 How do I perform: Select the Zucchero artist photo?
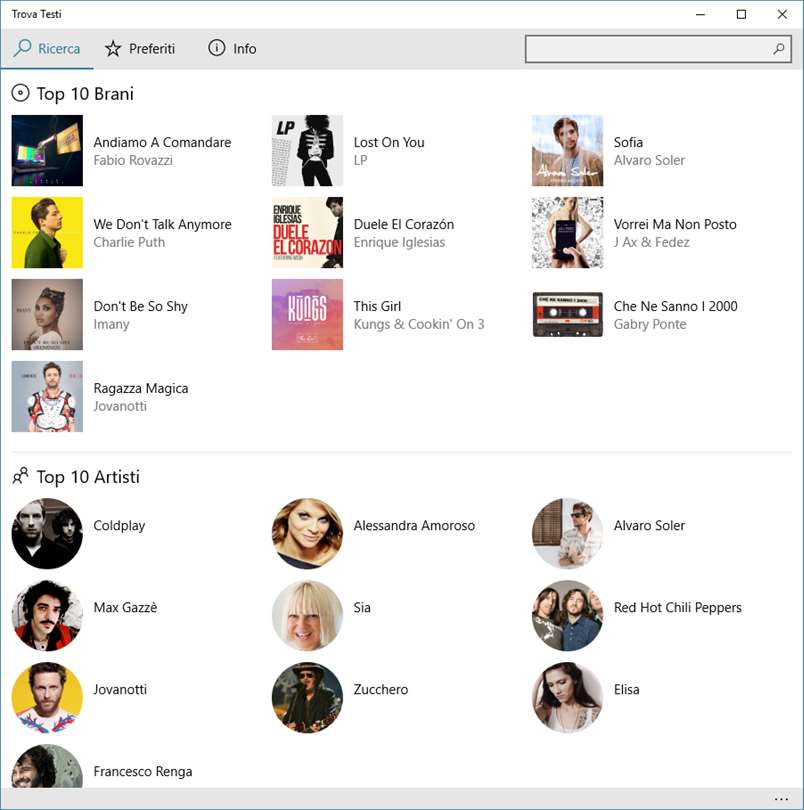coord(307,697)
